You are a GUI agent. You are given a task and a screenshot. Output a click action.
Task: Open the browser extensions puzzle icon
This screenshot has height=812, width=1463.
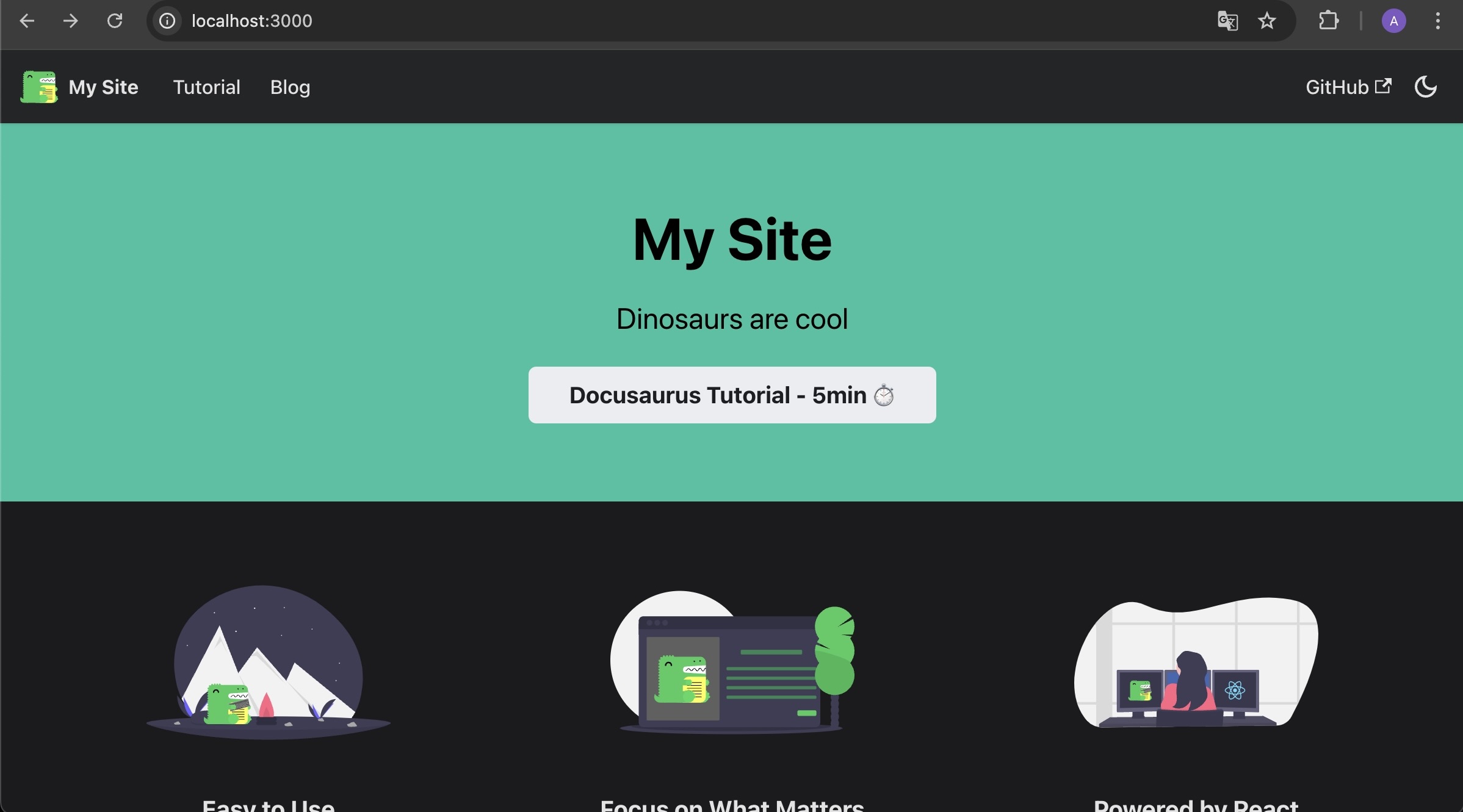1328,21
